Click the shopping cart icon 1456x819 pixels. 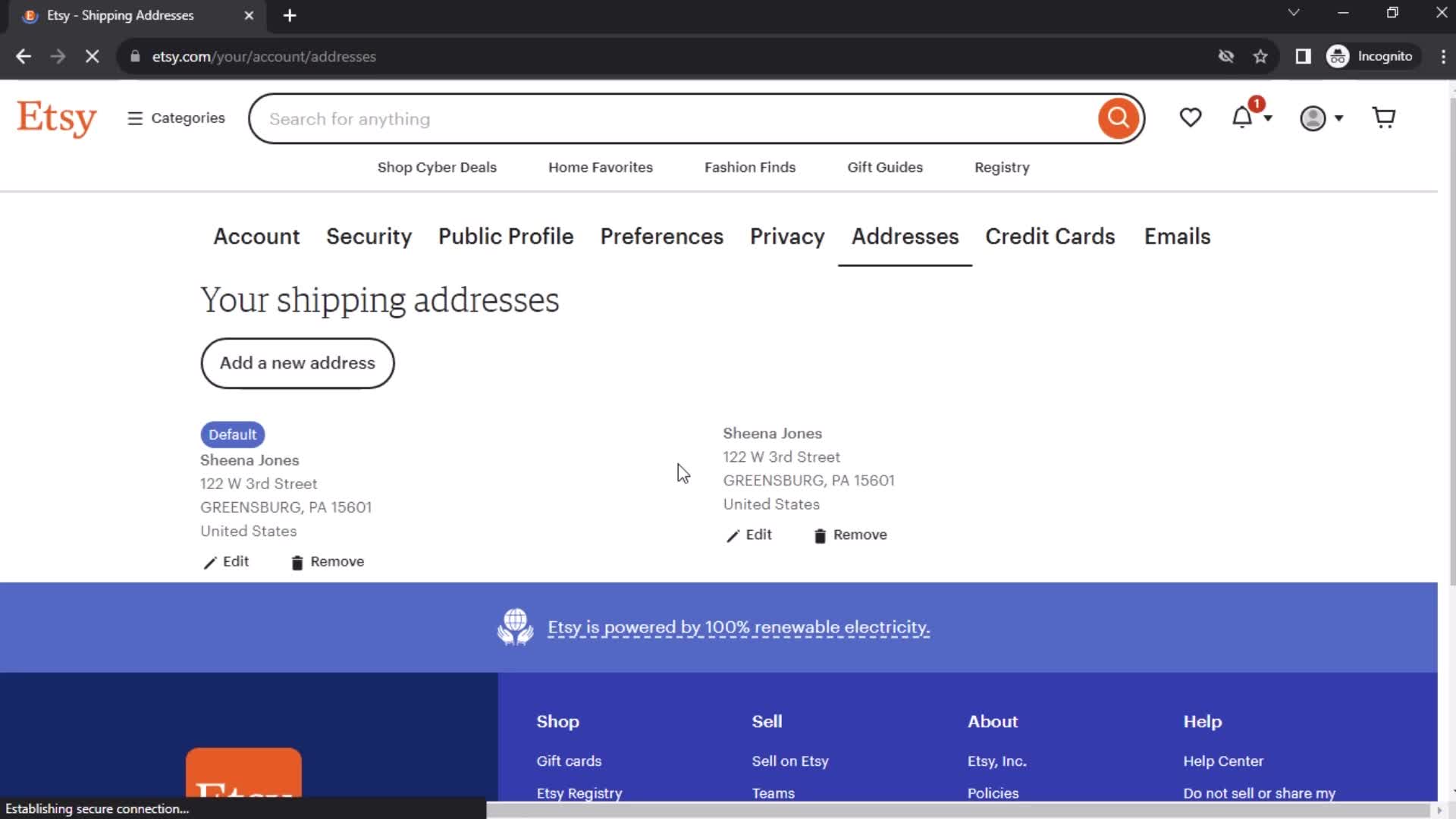coord(1384,118)
